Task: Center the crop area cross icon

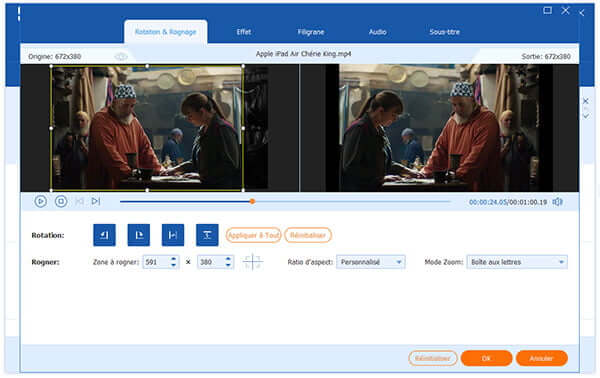Action: (253, 262)
